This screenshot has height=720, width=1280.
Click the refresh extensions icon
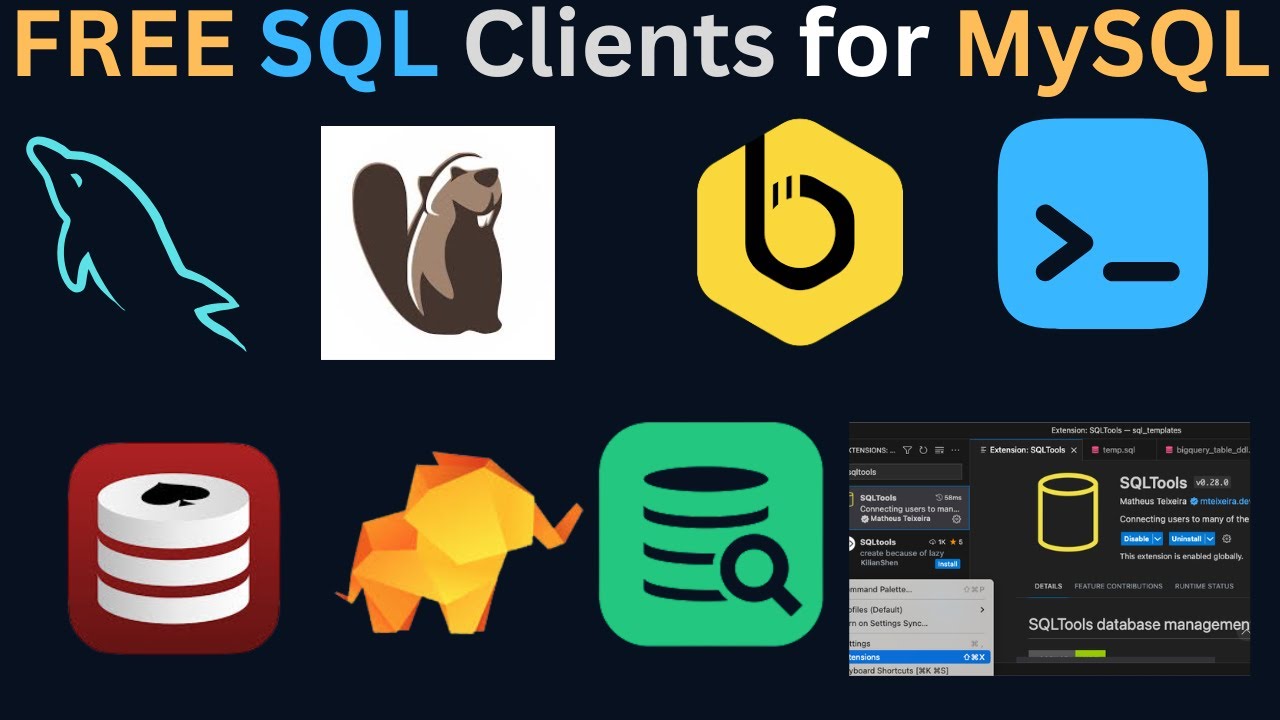(923, 450)
